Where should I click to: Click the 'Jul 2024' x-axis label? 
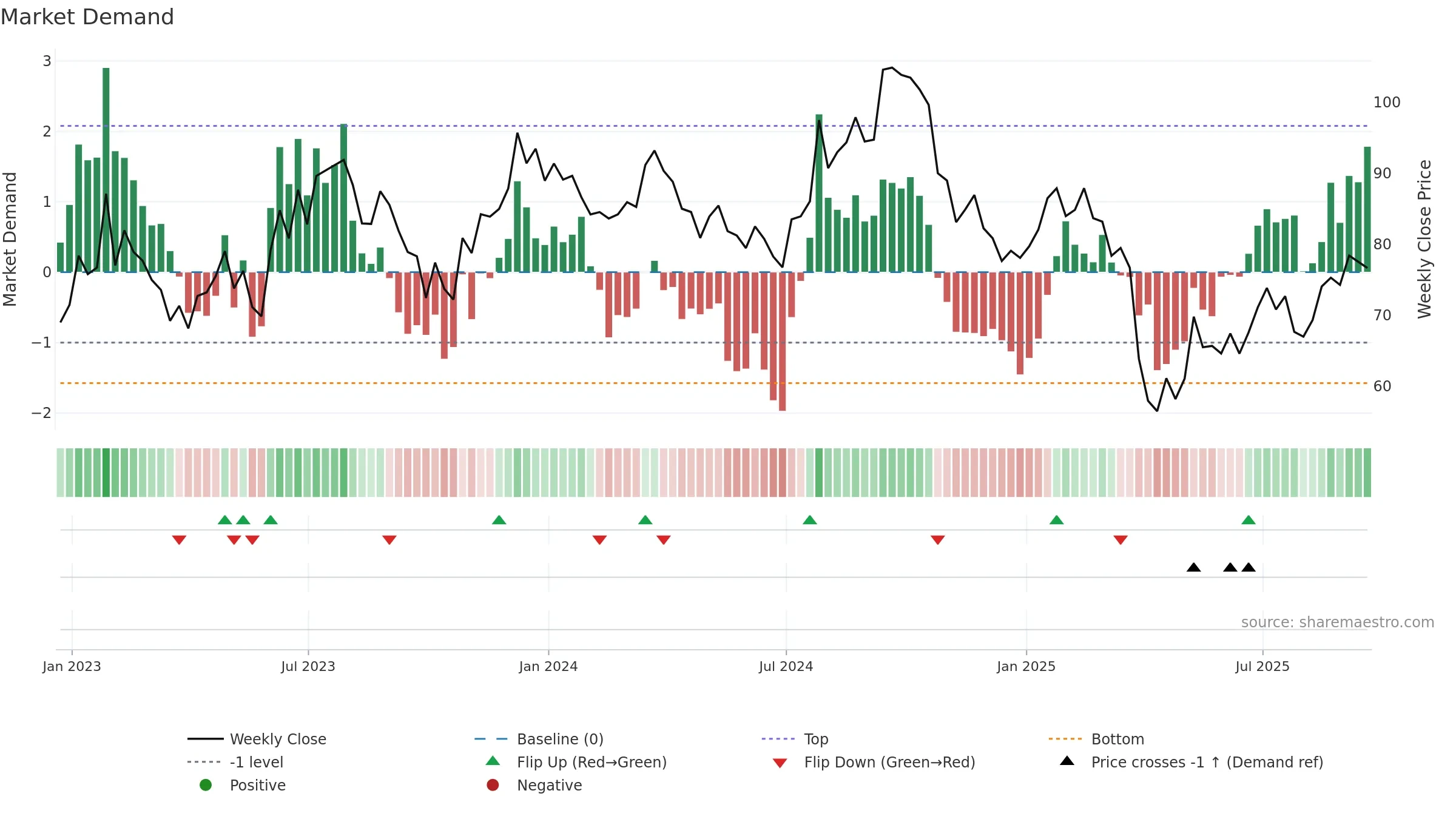click(786, 666)
